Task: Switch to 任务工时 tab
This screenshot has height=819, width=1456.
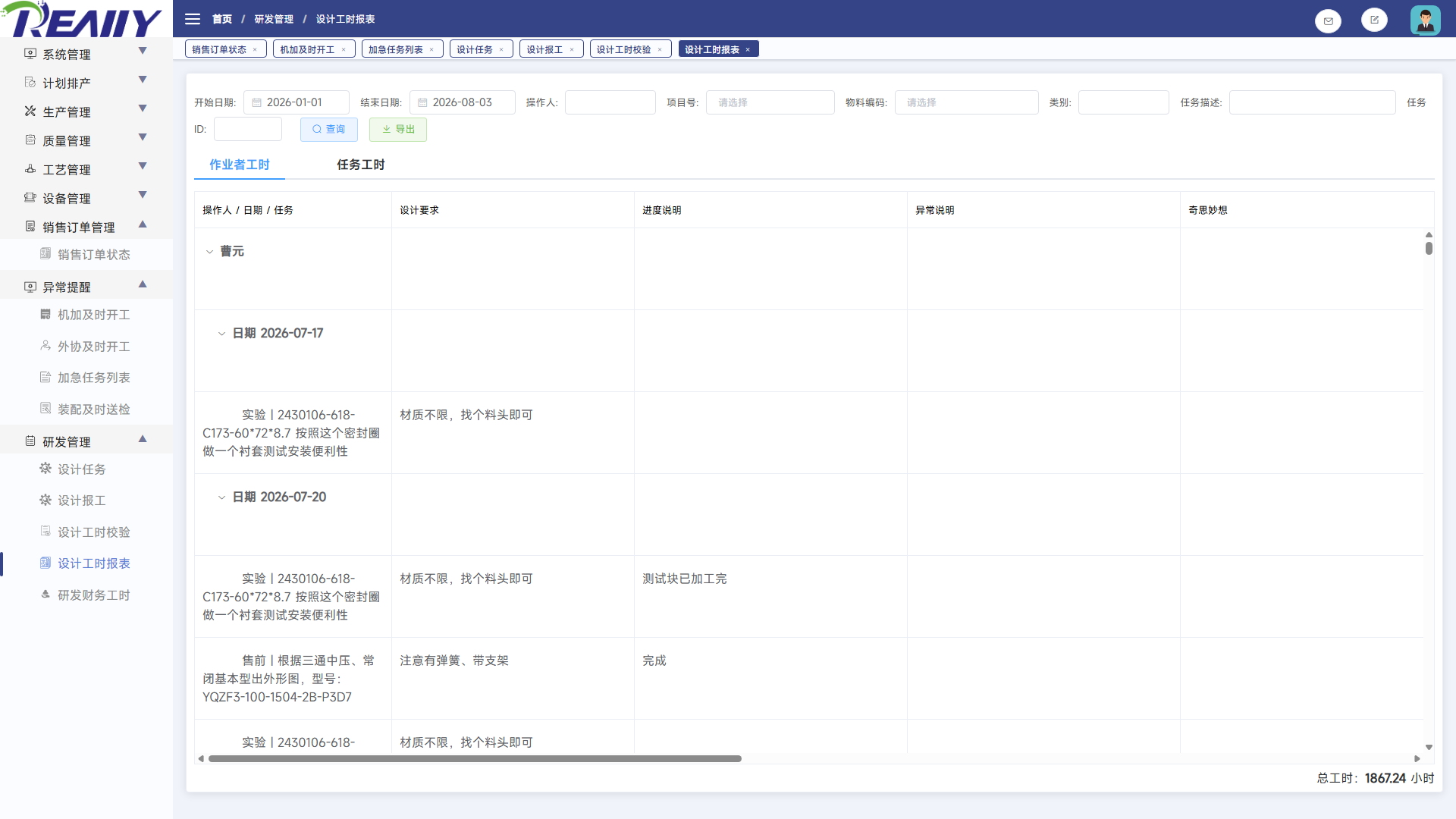Action: (361, 165)
